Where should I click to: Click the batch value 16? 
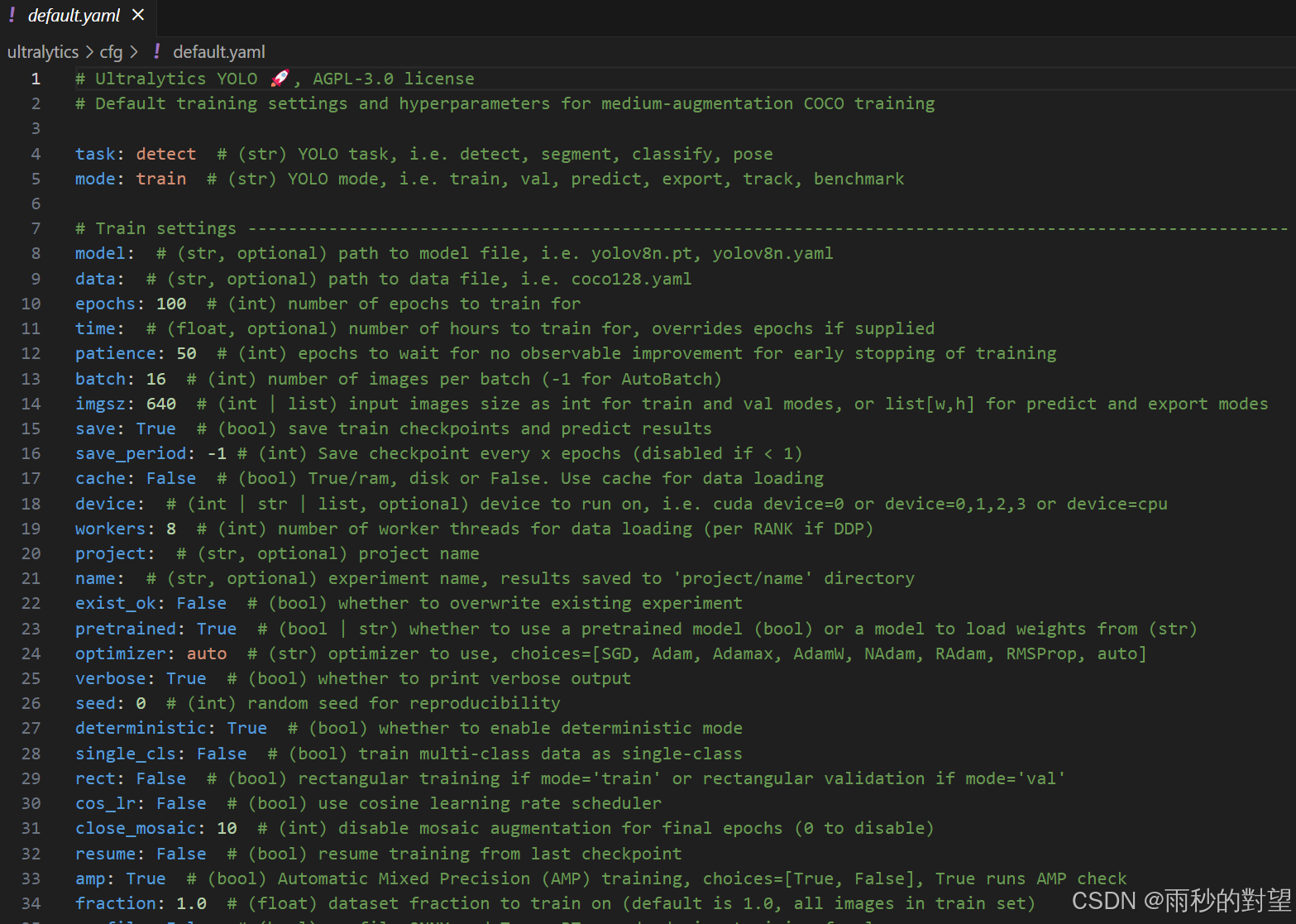156,379
